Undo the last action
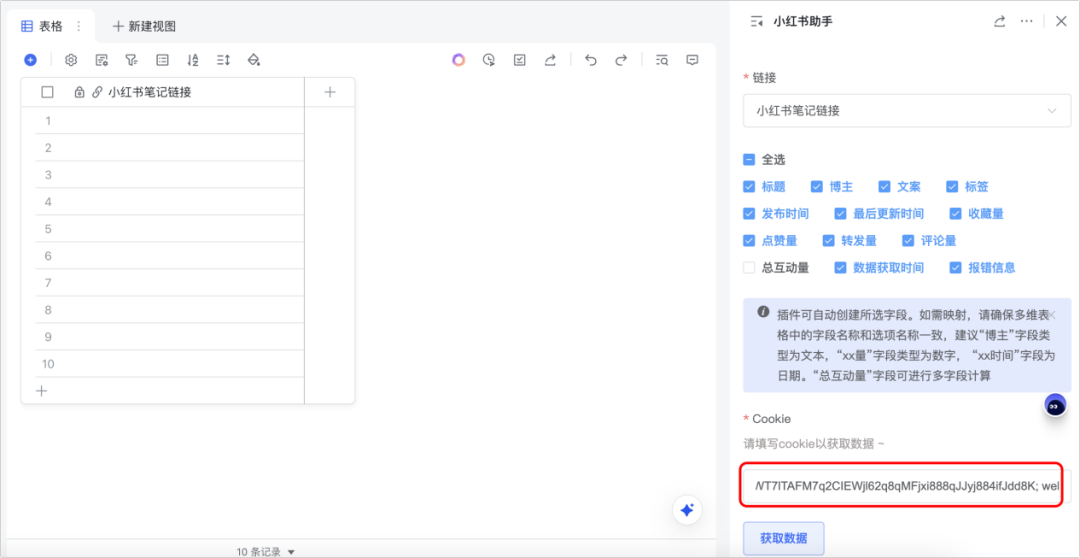 pos(590,60)
